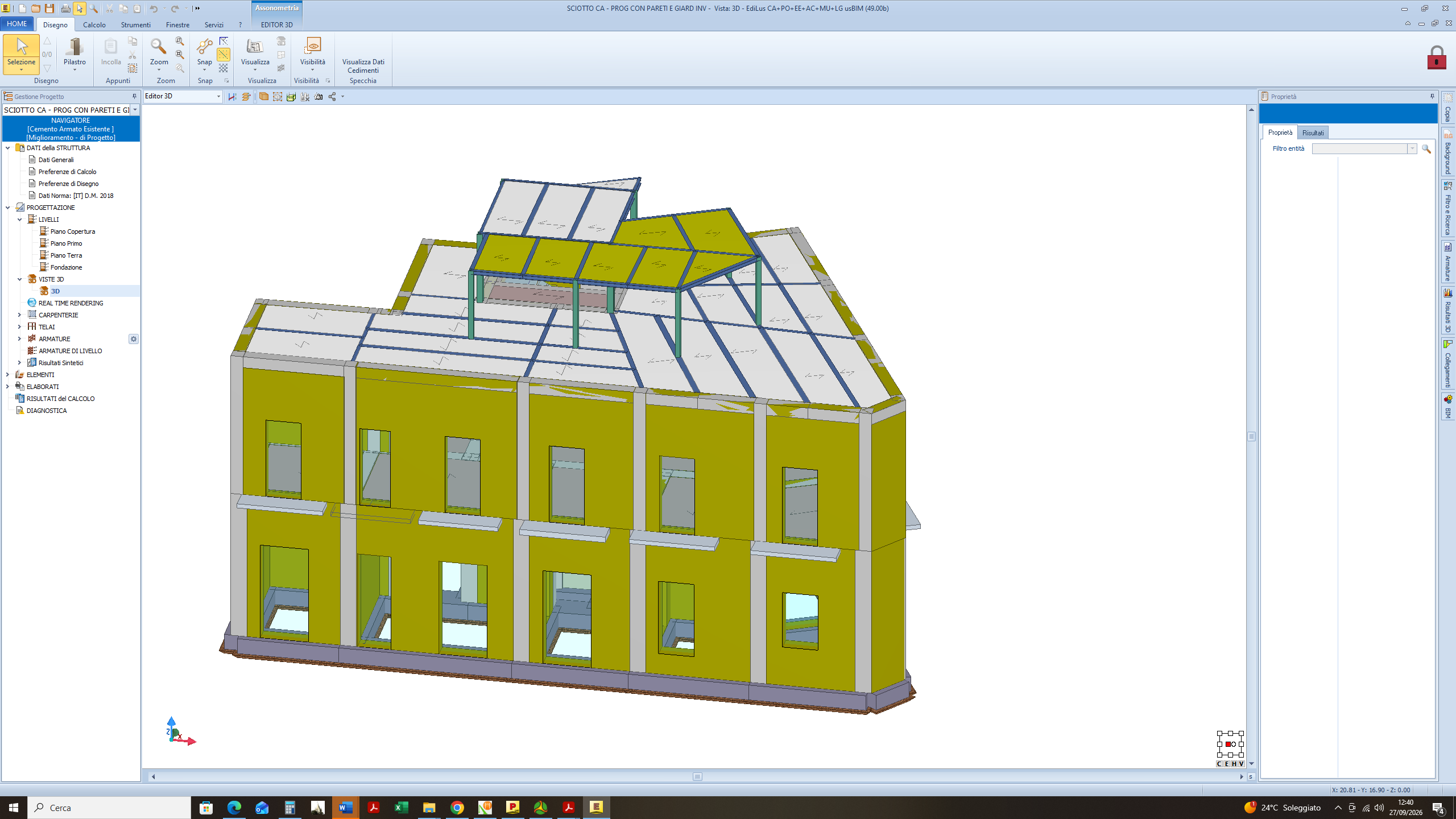Screen dimensions: 1456x819
Task: Click the solid box view icon
Action: coord(263,97)
